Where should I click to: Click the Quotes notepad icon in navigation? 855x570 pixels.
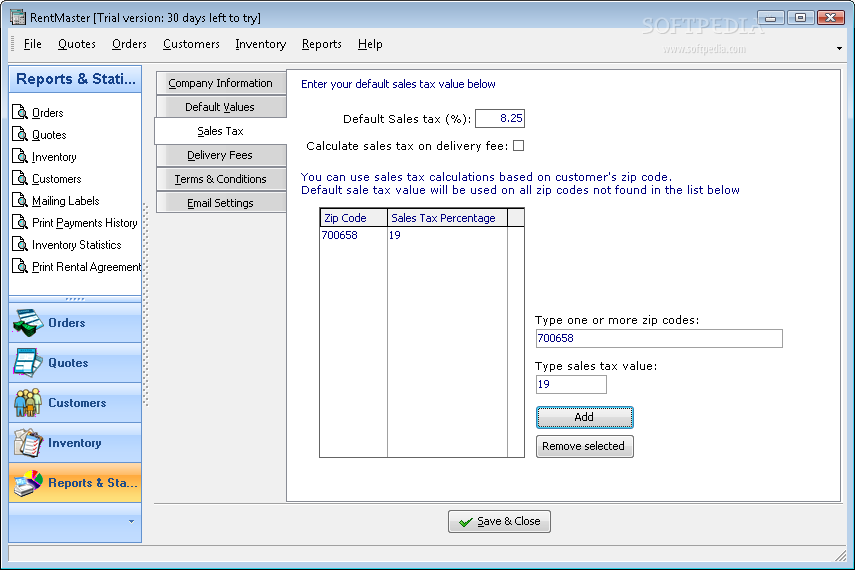[28, 363]
